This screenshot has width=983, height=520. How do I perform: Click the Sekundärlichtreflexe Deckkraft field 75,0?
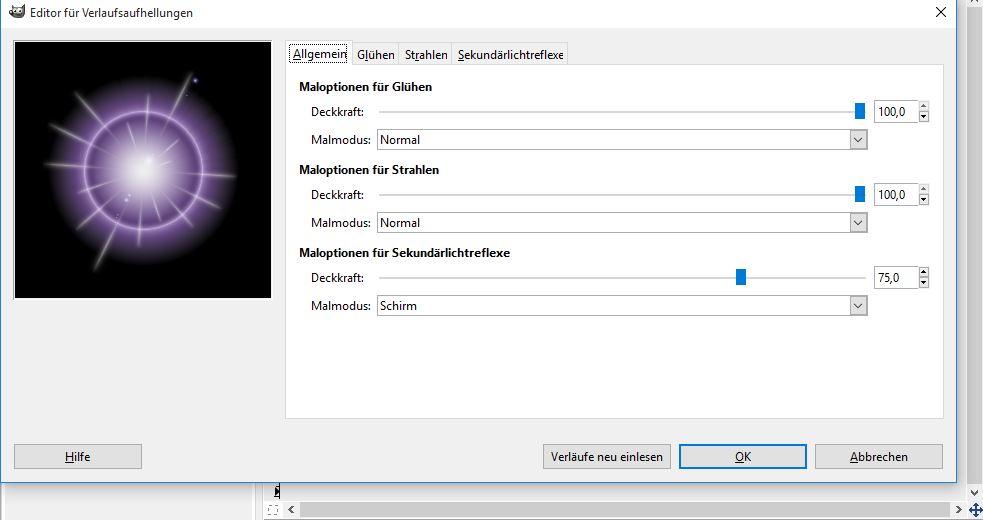pyautogui.click(x=896, y=277)
